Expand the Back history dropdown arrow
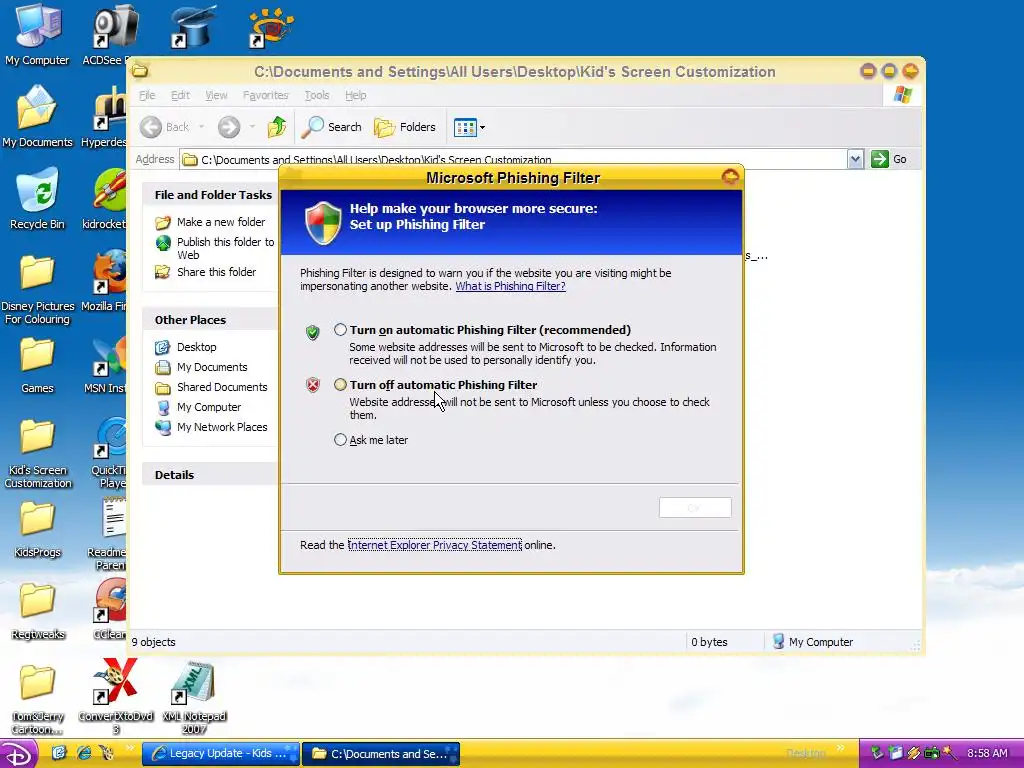The image size is (1024, 768). [x=202, y=127]
